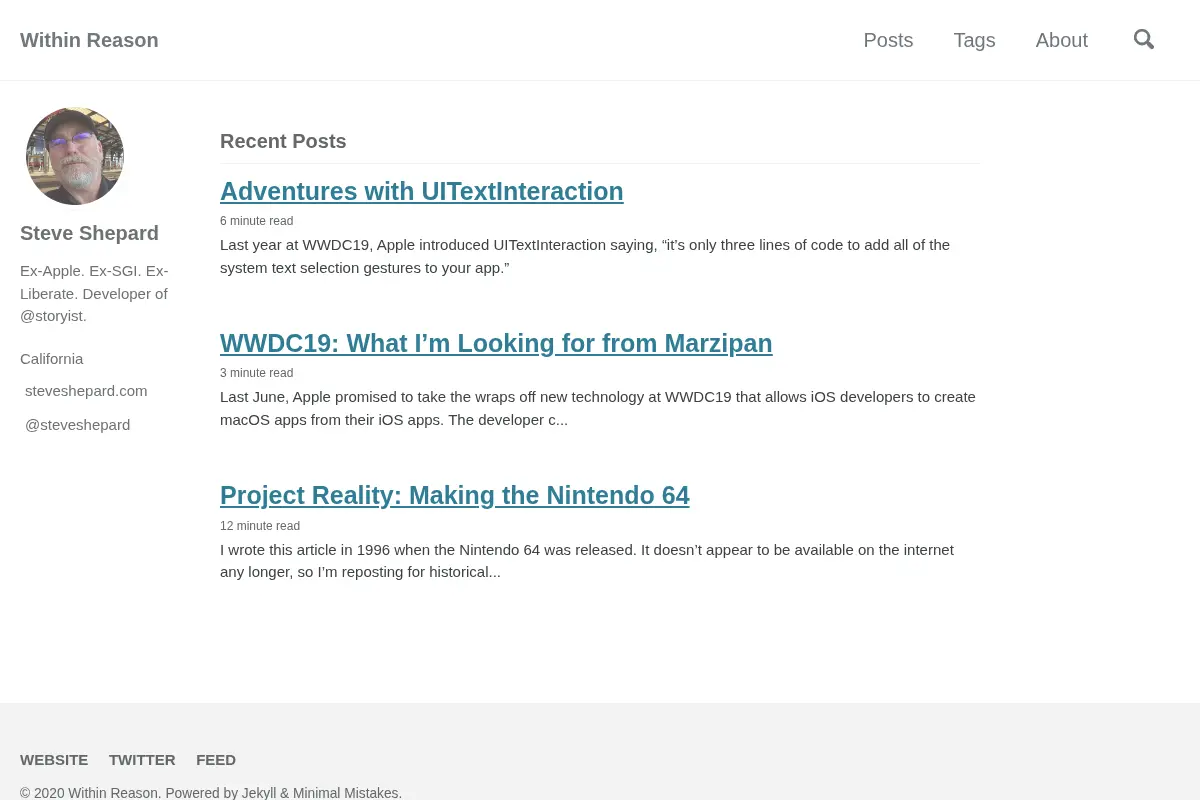This screenshot has width=1200, height=800.
Task: Open WWDC19 Marzipan post title
Action: pos(496,343)
